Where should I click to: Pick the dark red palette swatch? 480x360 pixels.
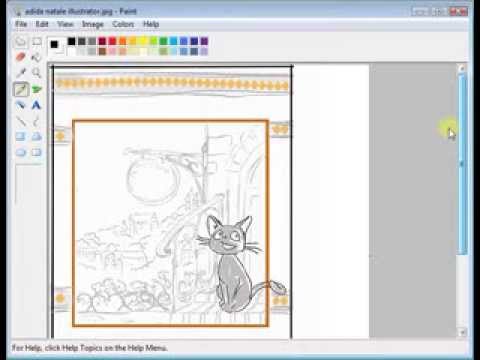coord(102,41)
